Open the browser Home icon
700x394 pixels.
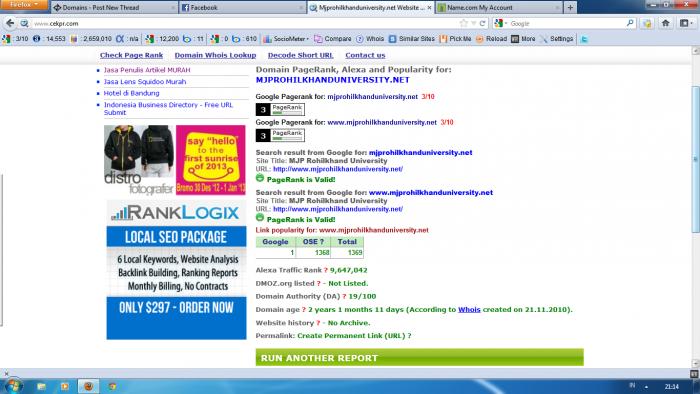tap(666, 23)
